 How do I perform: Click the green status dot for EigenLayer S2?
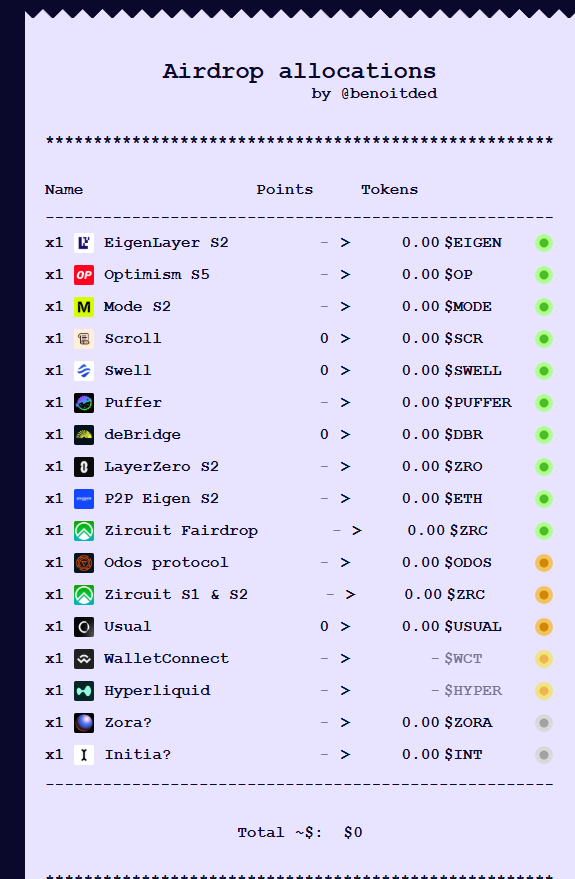(544, 243)
